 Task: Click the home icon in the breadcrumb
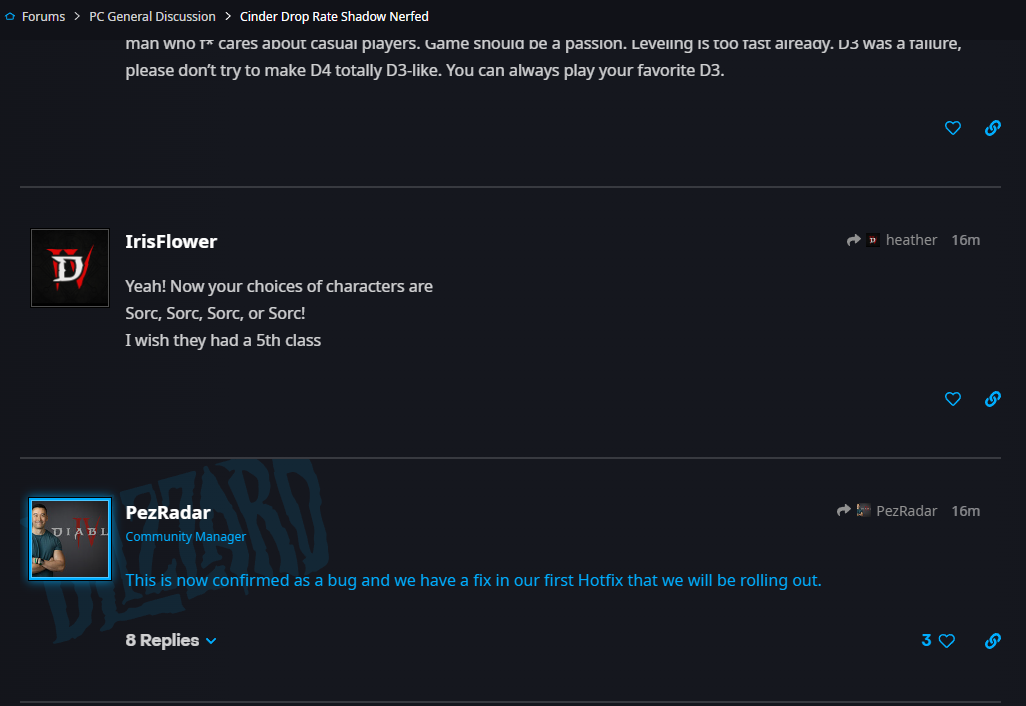pyautogui.click(x=10, y=16)
